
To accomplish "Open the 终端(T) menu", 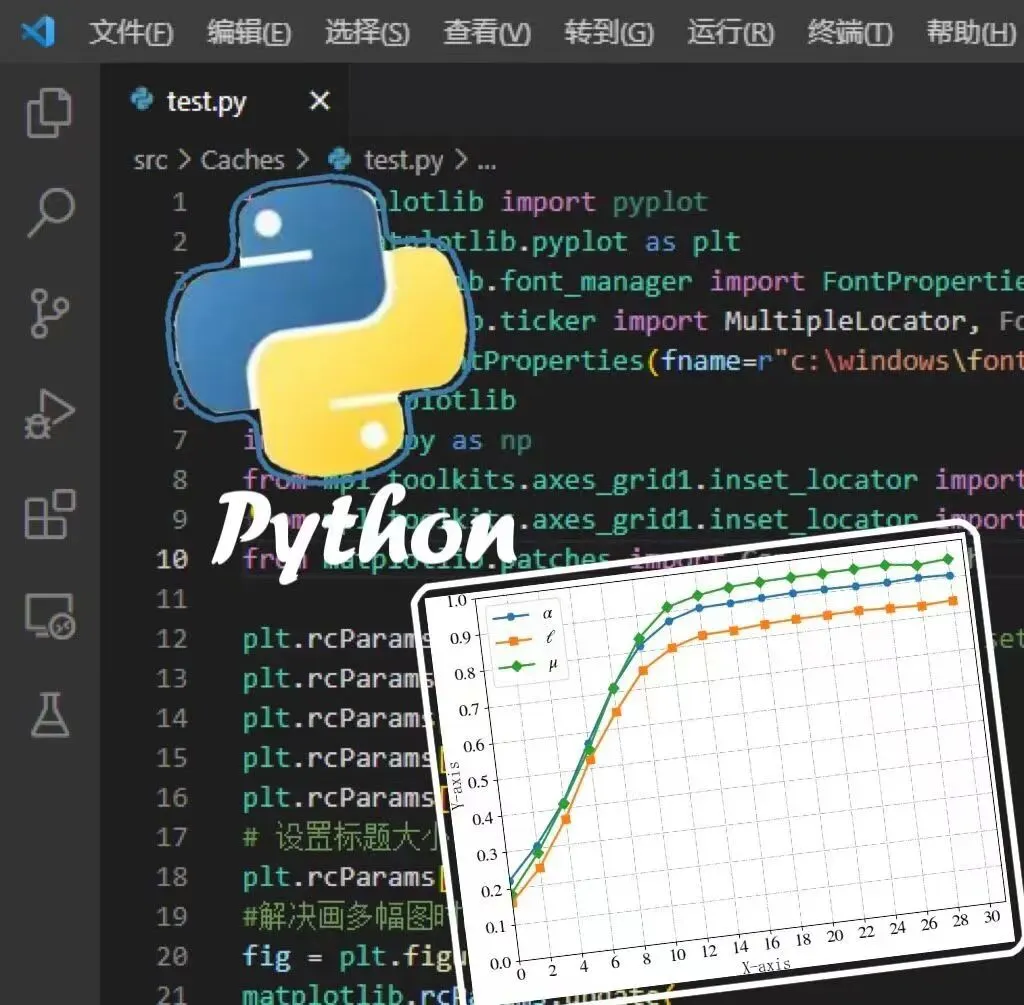I will pyautogui.click(x=850, y=32).
